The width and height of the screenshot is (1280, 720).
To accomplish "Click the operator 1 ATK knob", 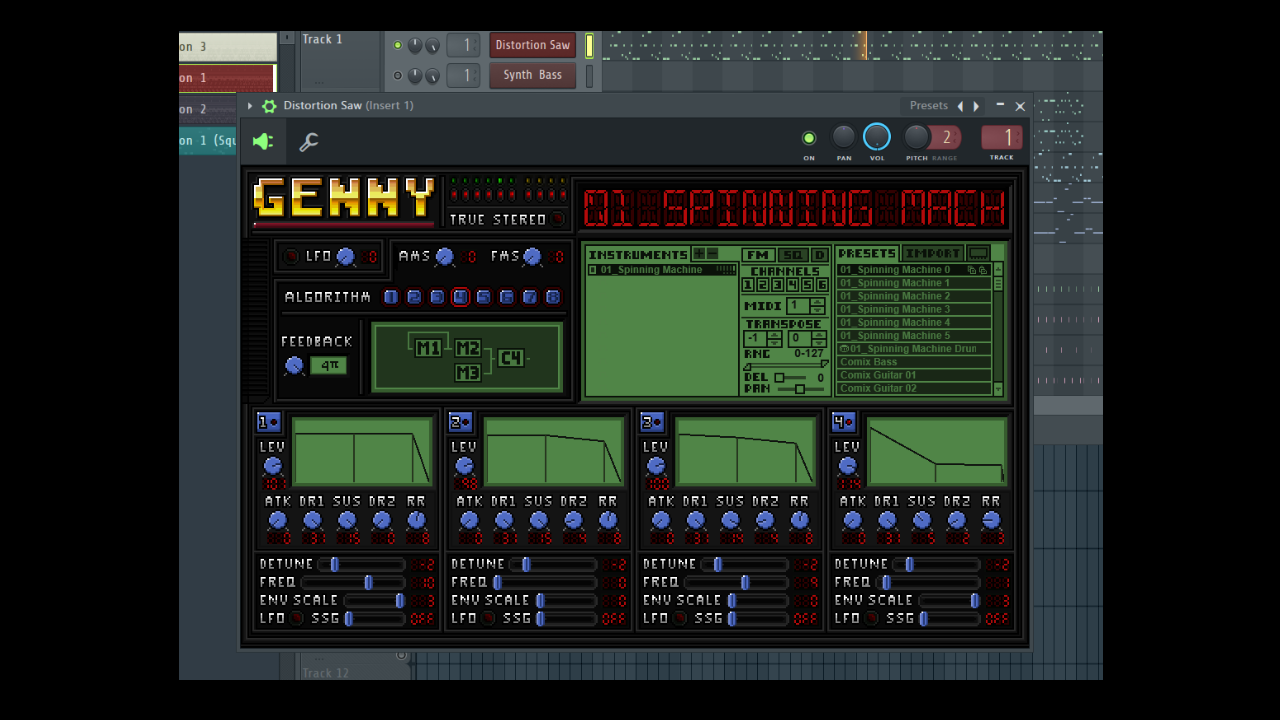I will (x=277, y=520).
